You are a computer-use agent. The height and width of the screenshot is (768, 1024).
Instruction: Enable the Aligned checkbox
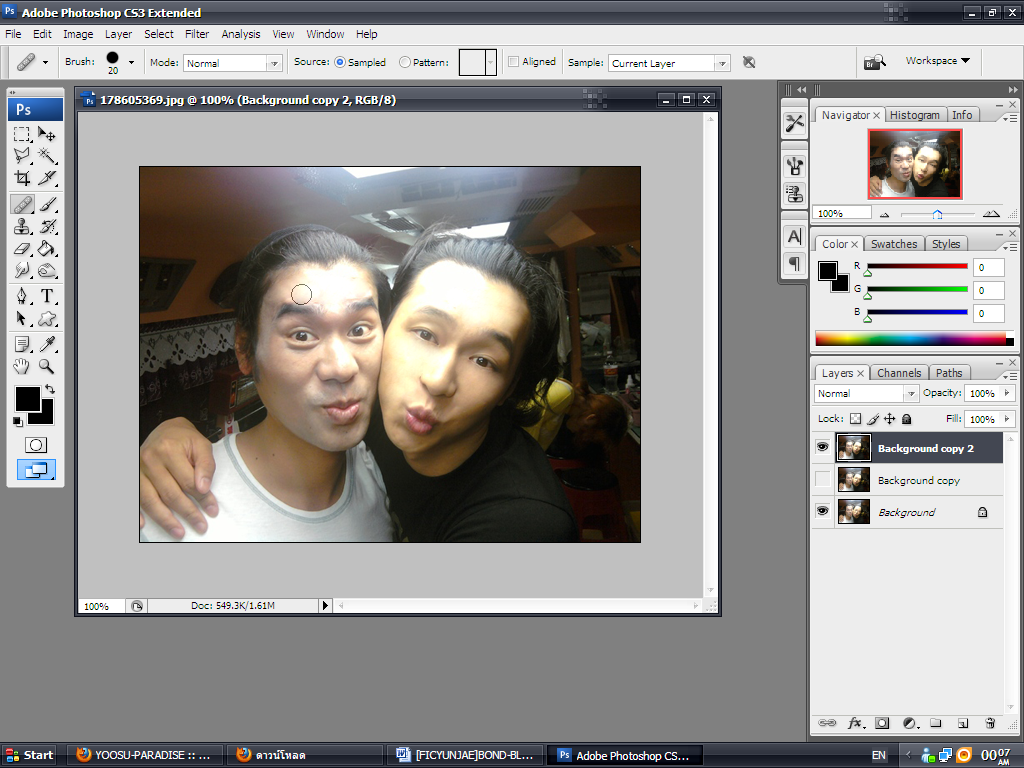pyautogui.click(x=513, y=62)
